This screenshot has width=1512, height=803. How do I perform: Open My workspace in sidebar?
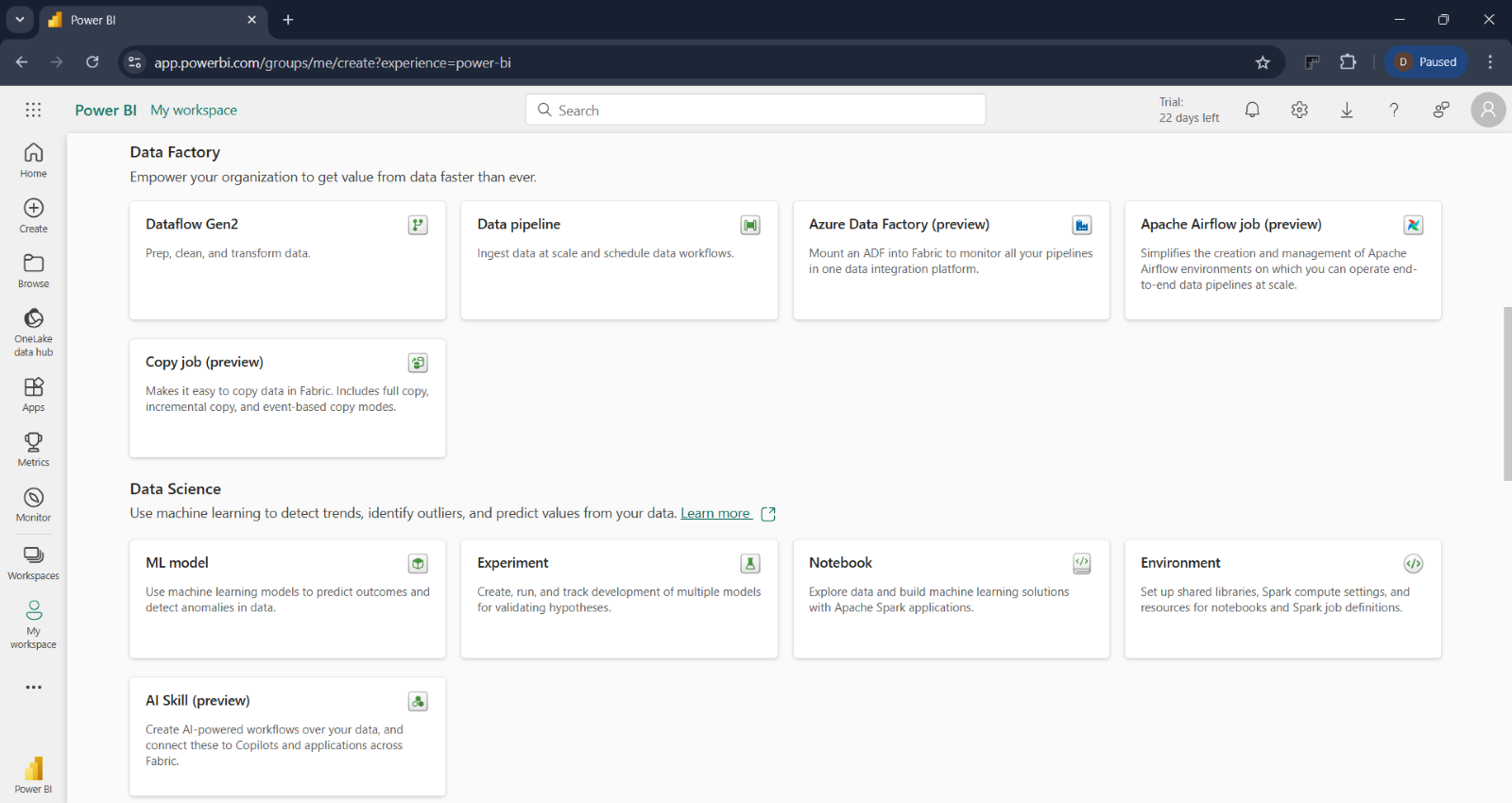[33, 624]
